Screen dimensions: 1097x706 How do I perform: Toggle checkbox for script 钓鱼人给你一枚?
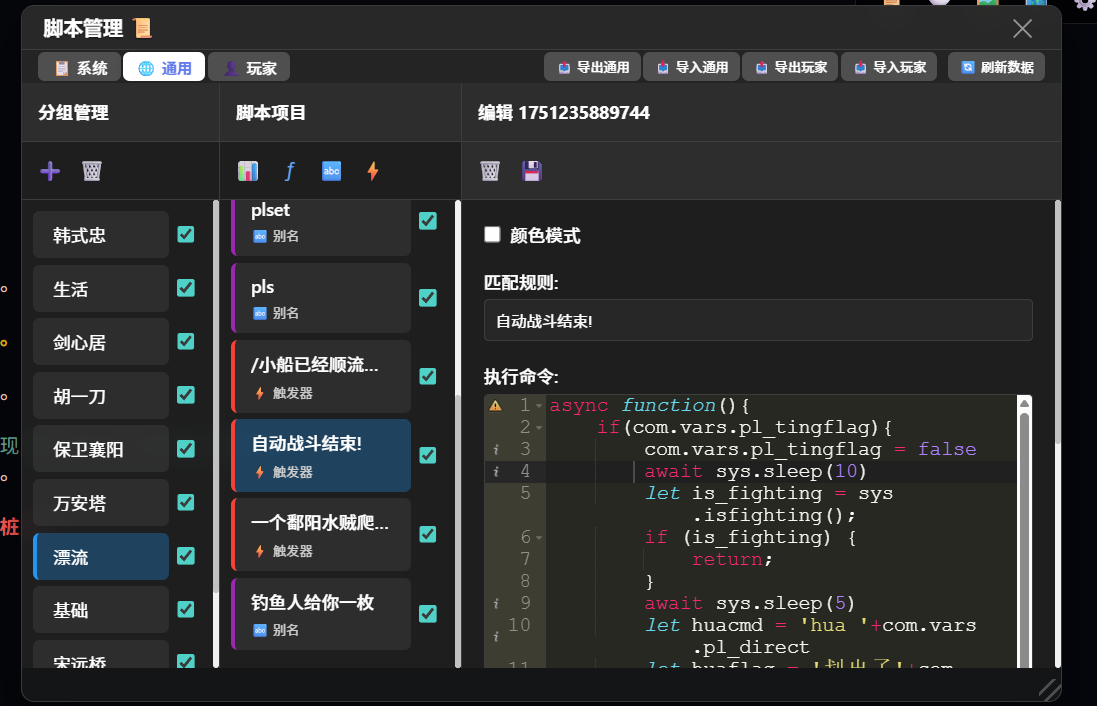coord(427,614)
